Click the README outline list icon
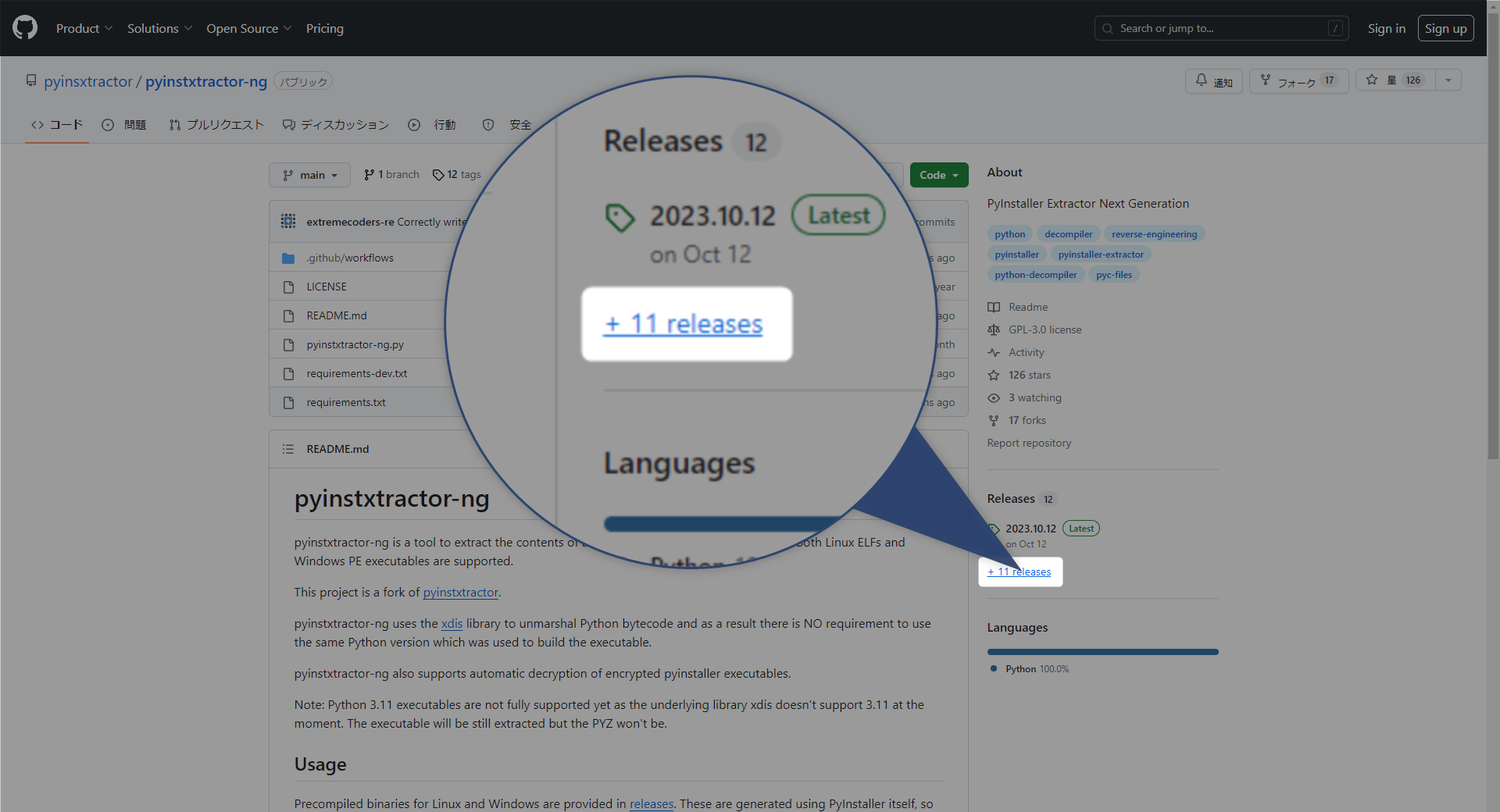Viewport: 1500px width, 812px height. (288, 449)
